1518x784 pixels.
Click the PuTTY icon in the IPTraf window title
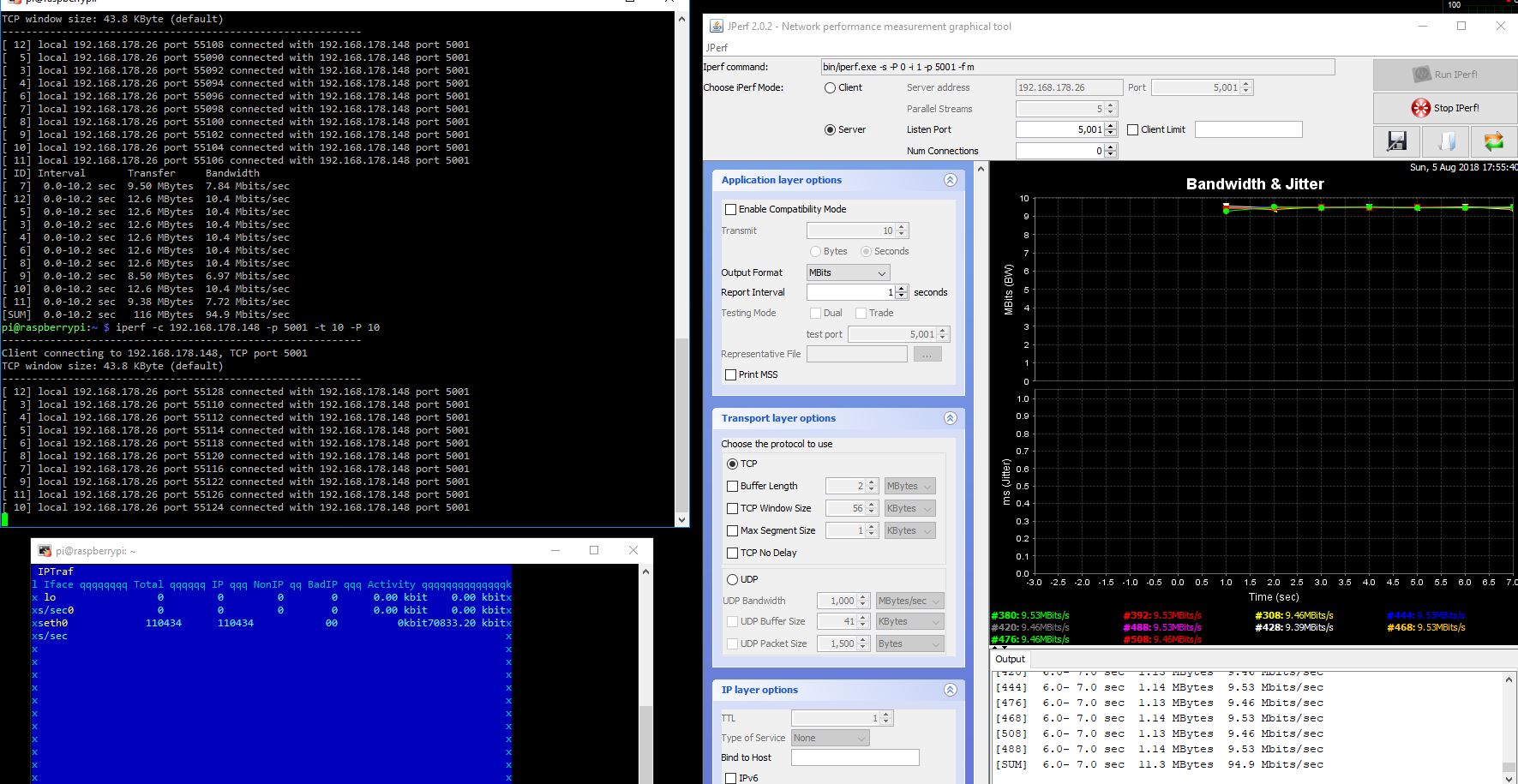pyautogui.click(x=45, y=551)
